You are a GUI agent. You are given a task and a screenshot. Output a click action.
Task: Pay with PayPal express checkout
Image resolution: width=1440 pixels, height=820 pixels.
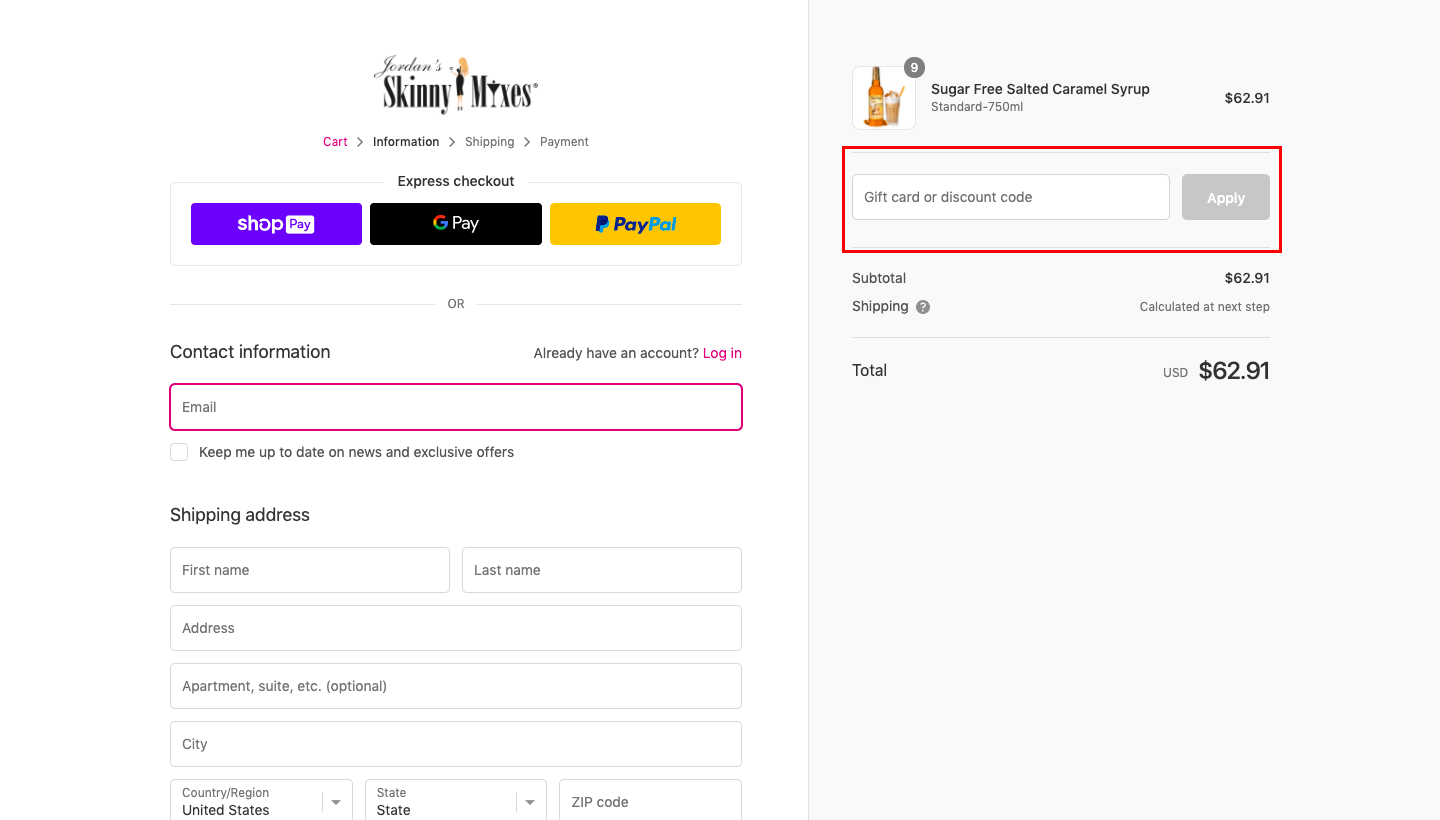click(x=635, y=224)
